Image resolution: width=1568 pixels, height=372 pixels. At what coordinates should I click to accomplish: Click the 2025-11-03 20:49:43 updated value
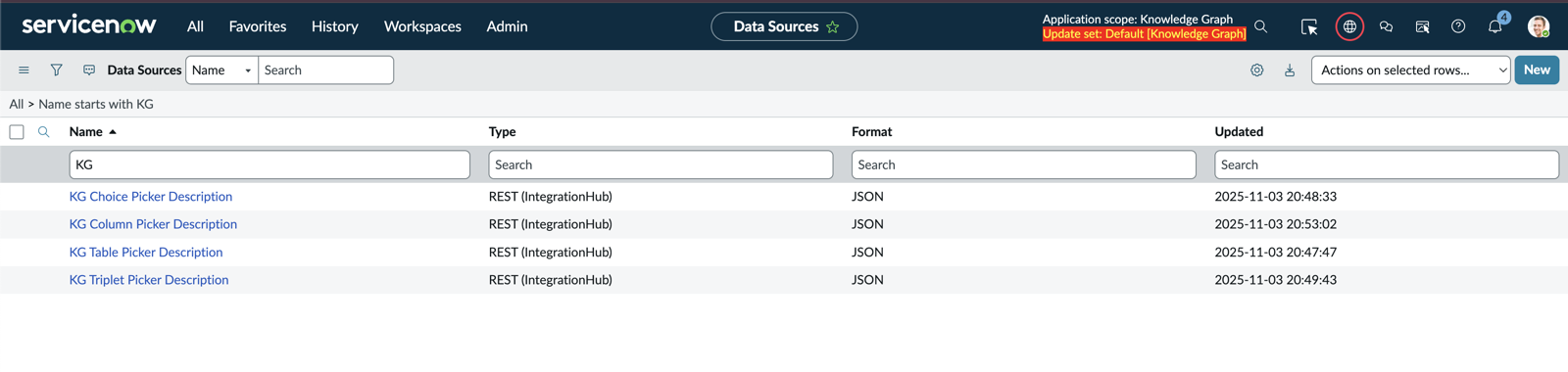point(1276,280)
